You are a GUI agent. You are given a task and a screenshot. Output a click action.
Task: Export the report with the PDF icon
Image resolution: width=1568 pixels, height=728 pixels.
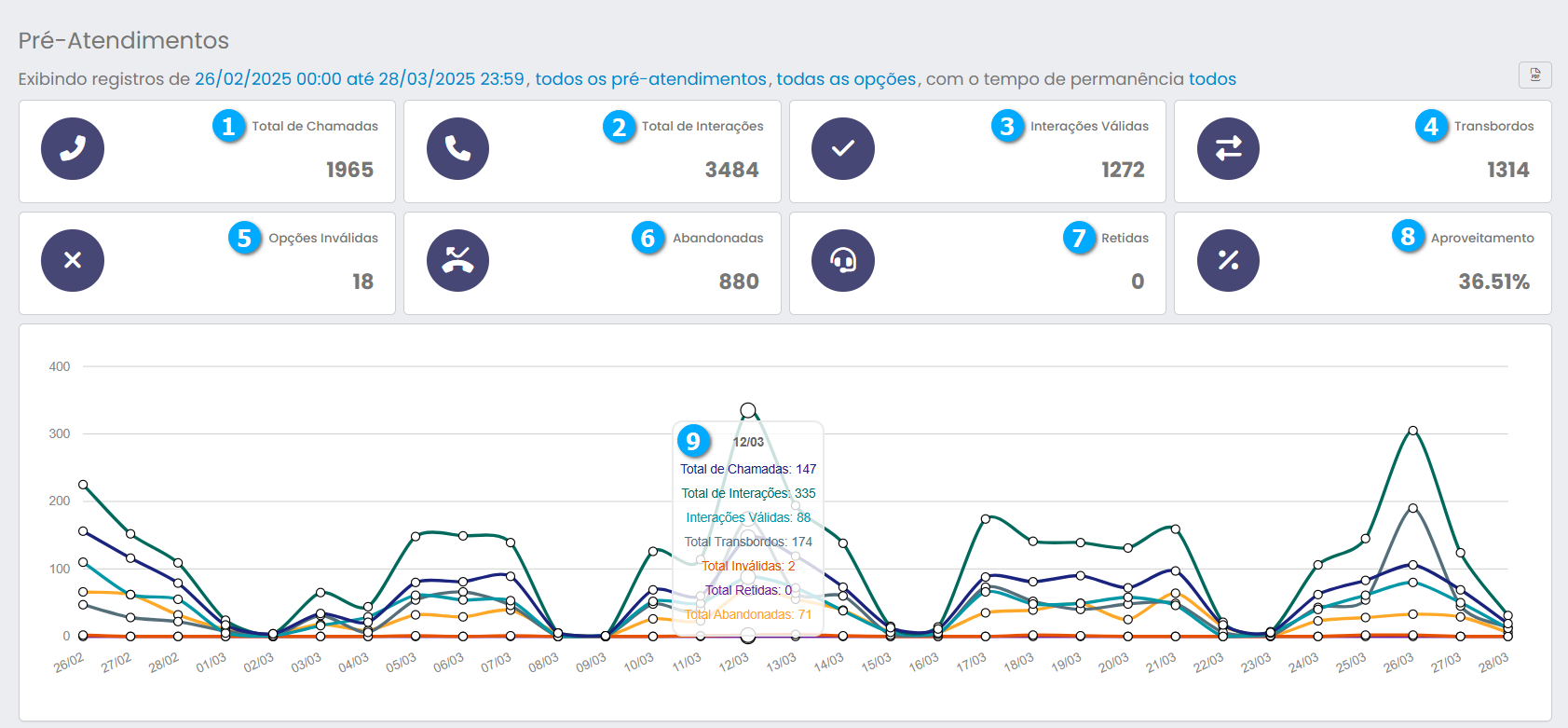coord(1534,75)
